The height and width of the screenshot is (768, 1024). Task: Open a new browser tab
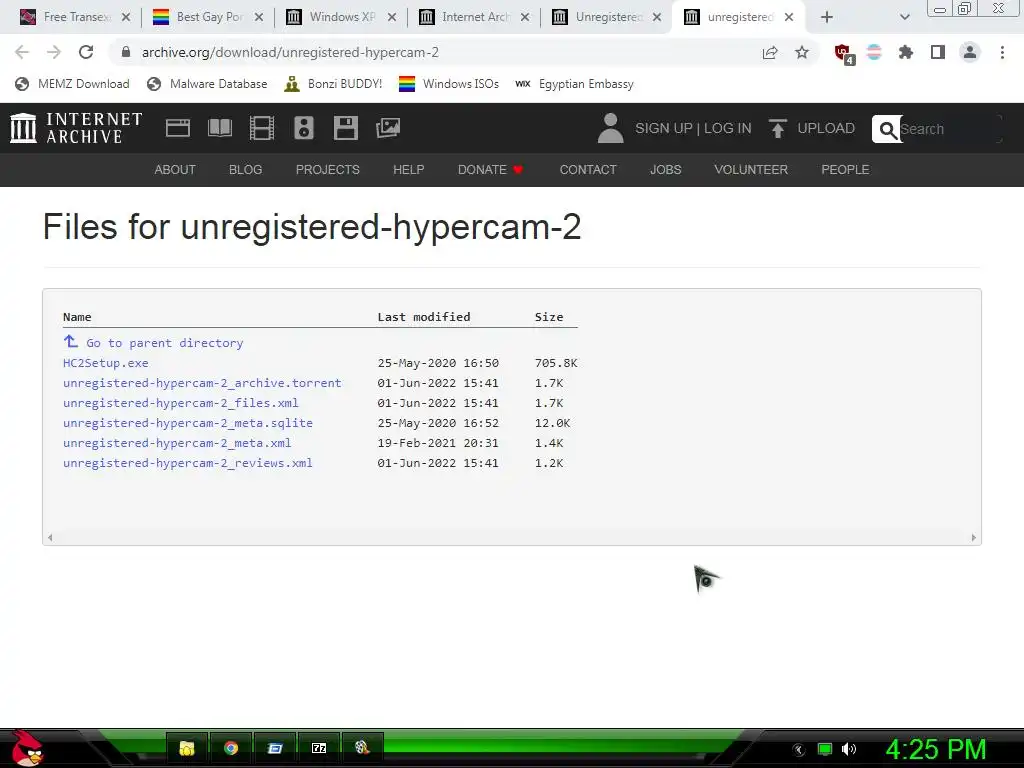[827, 17]
